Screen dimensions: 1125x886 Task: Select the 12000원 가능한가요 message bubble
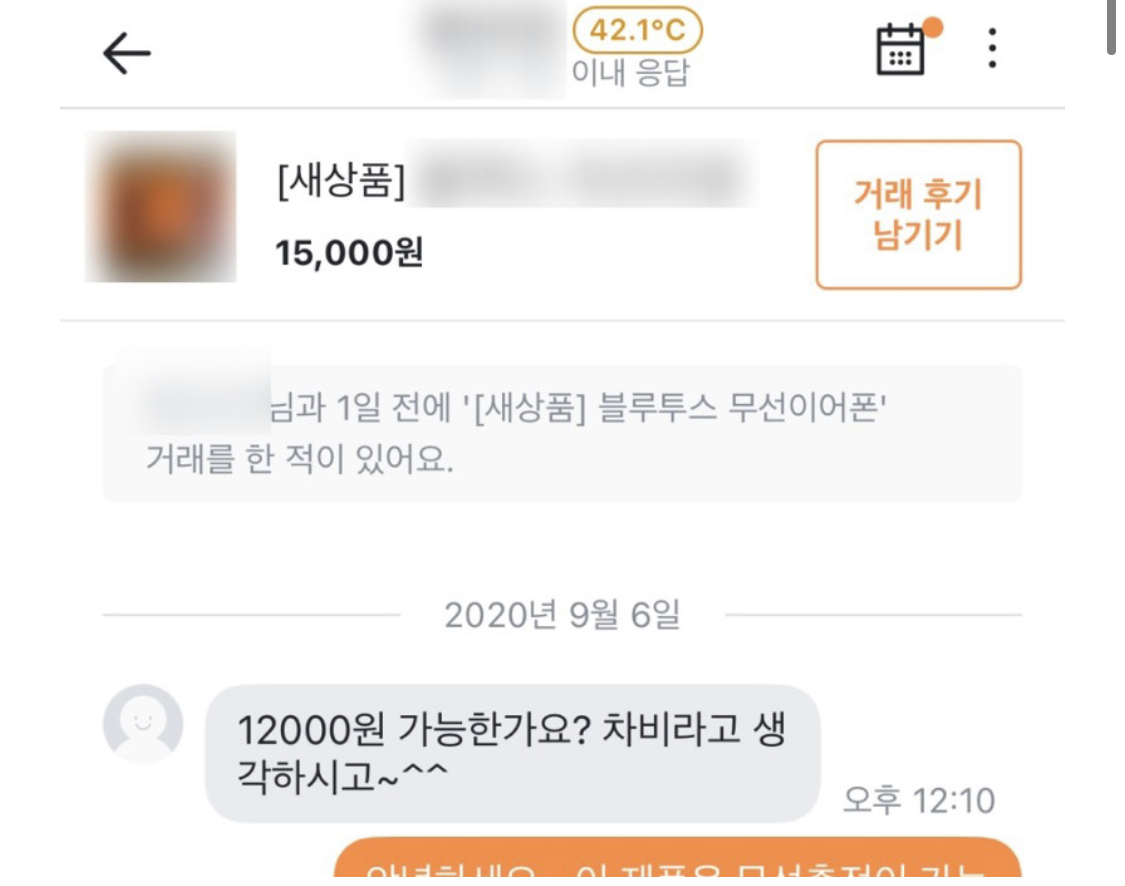point(512,753)
